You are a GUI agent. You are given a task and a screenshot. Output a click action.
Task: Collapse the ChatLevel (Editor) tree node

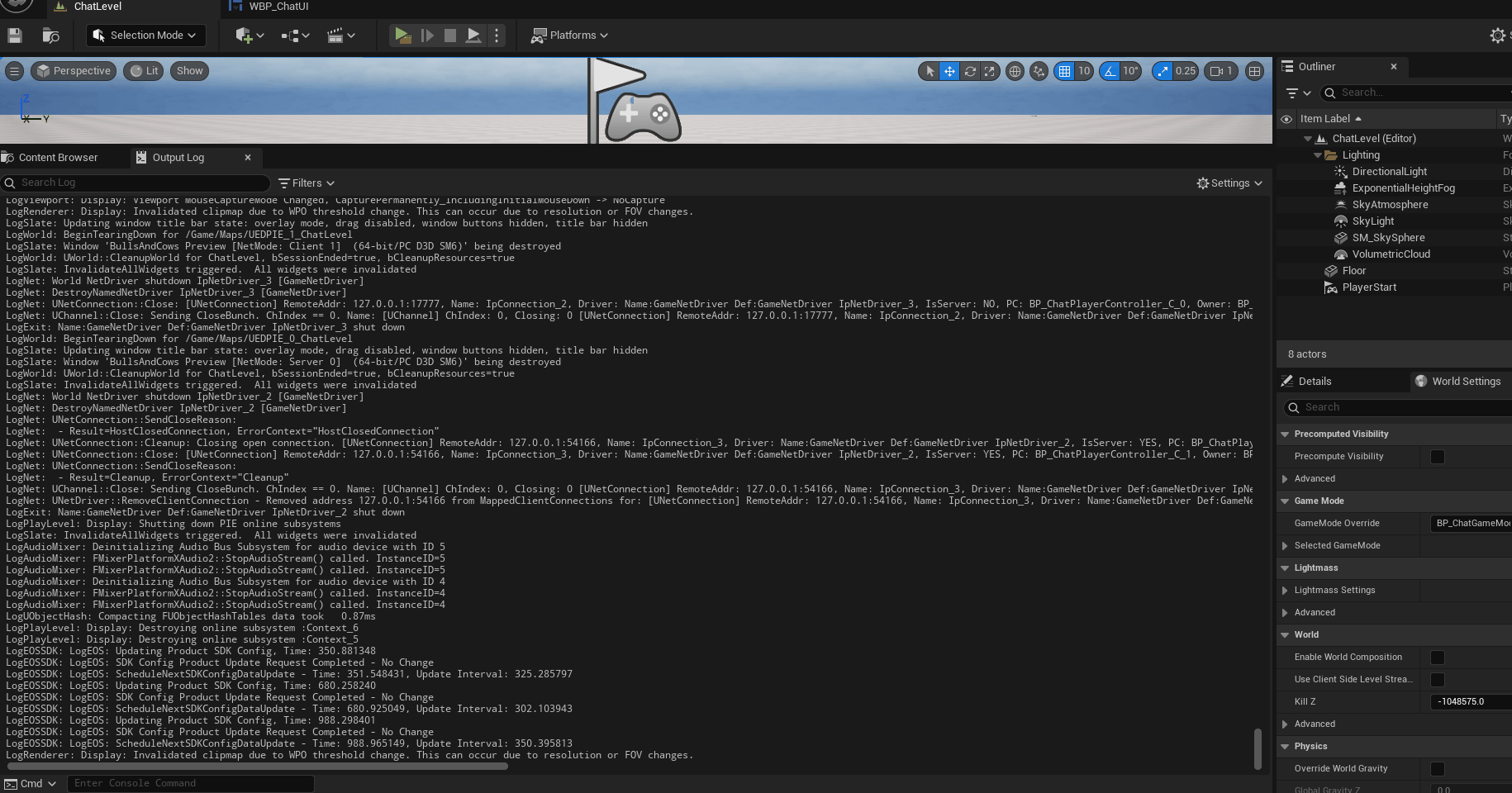coord(1308,139)
